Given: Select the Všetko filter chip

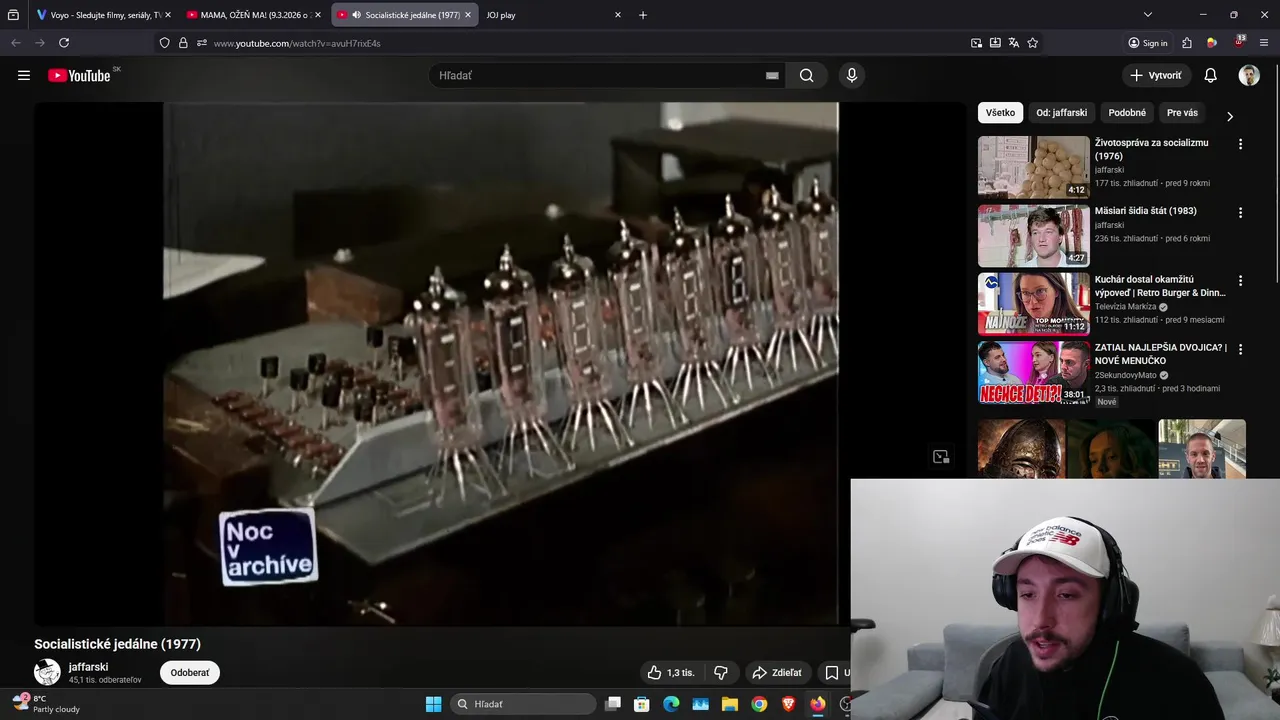Looking at the screenshot, I should [1000, 113].
